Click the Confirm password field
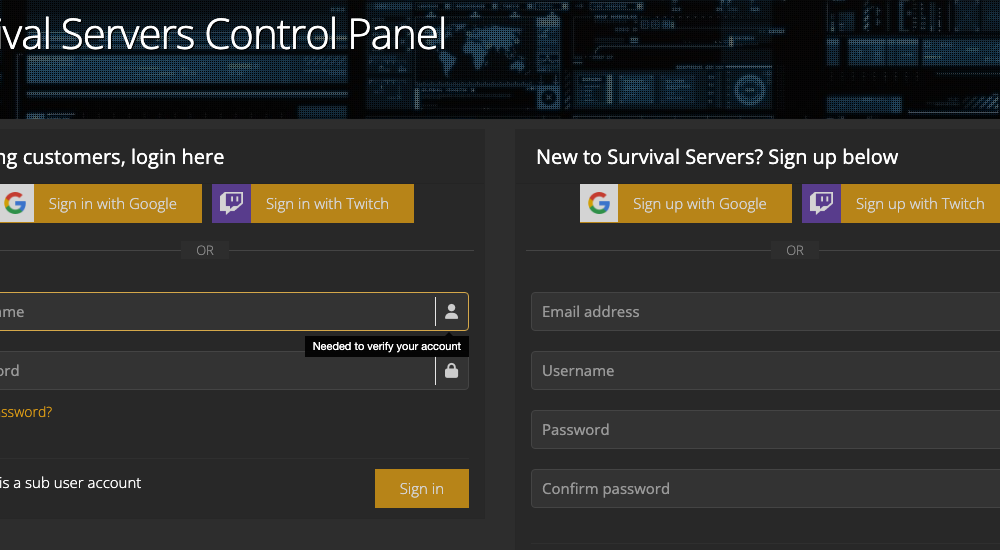The width and height of the screenshot is (1000, 550). (x=765, y=489)
